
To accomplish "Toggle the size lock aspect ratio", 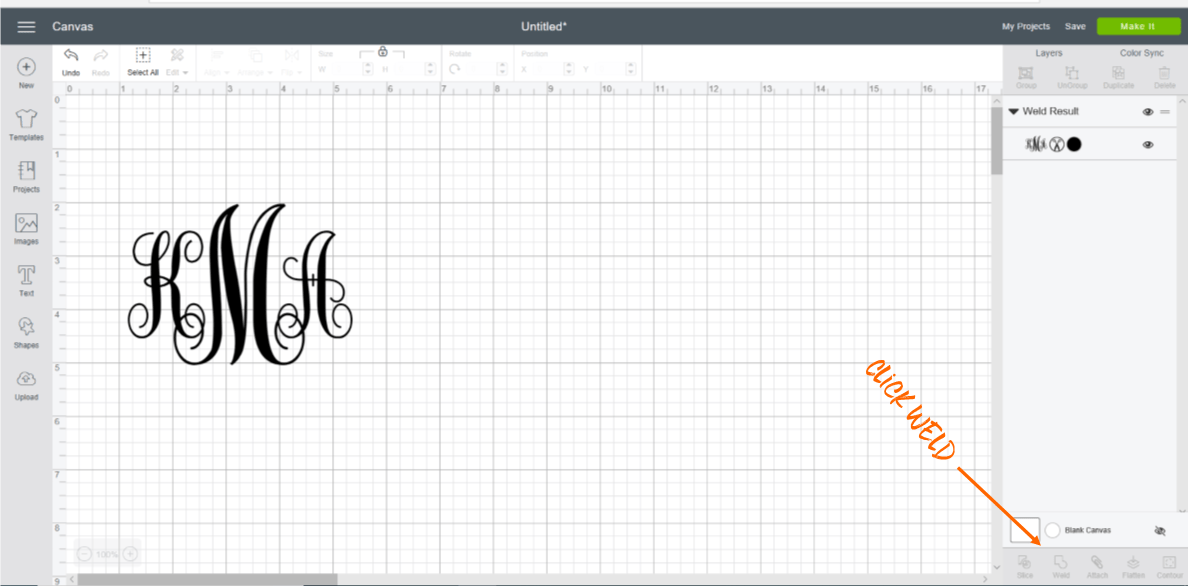I will 383,50.
